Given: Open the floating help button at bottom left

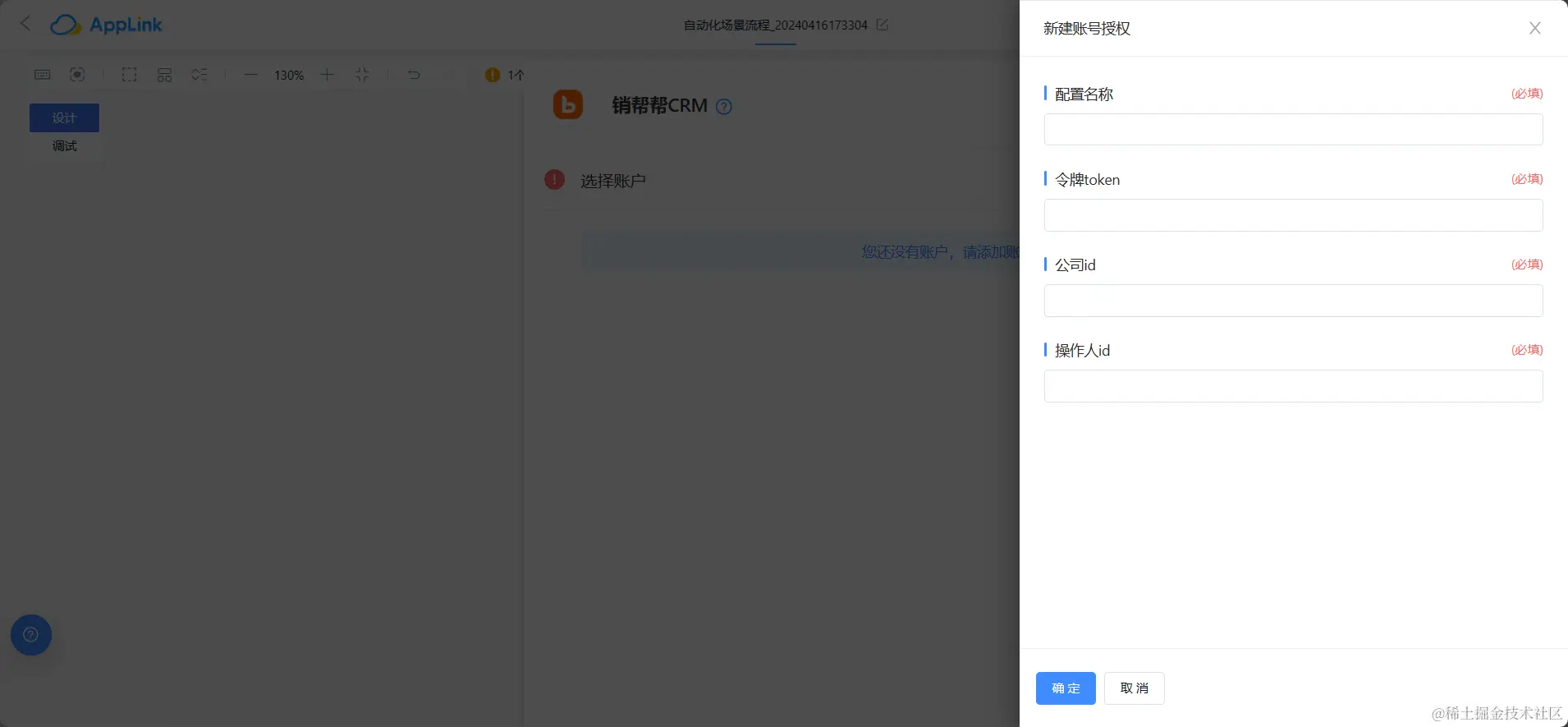Looking at the screenshot, I should click(31, 635).
